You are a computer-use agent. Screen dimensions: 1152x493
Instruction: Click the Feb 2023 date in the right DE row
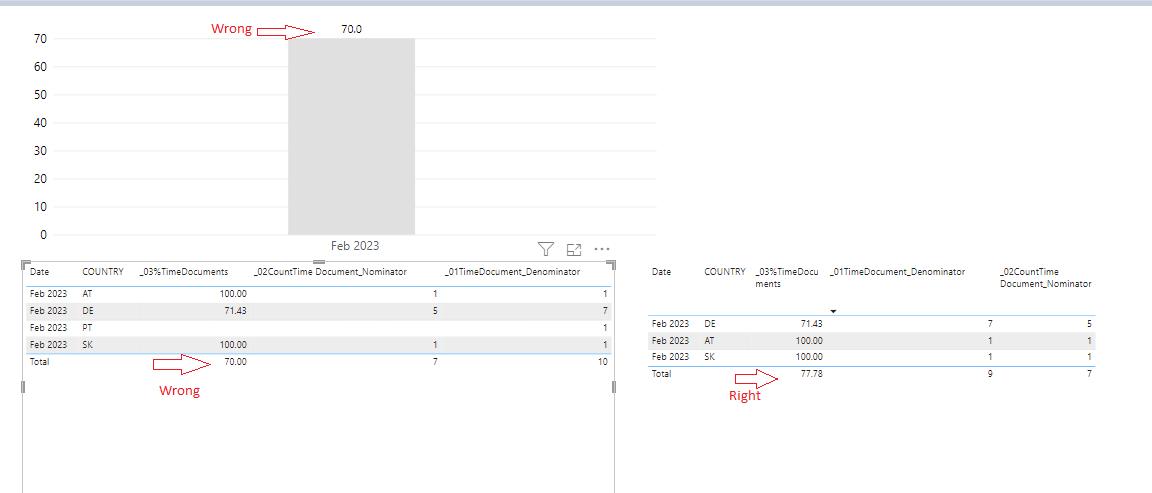click(x=670, y=323)
